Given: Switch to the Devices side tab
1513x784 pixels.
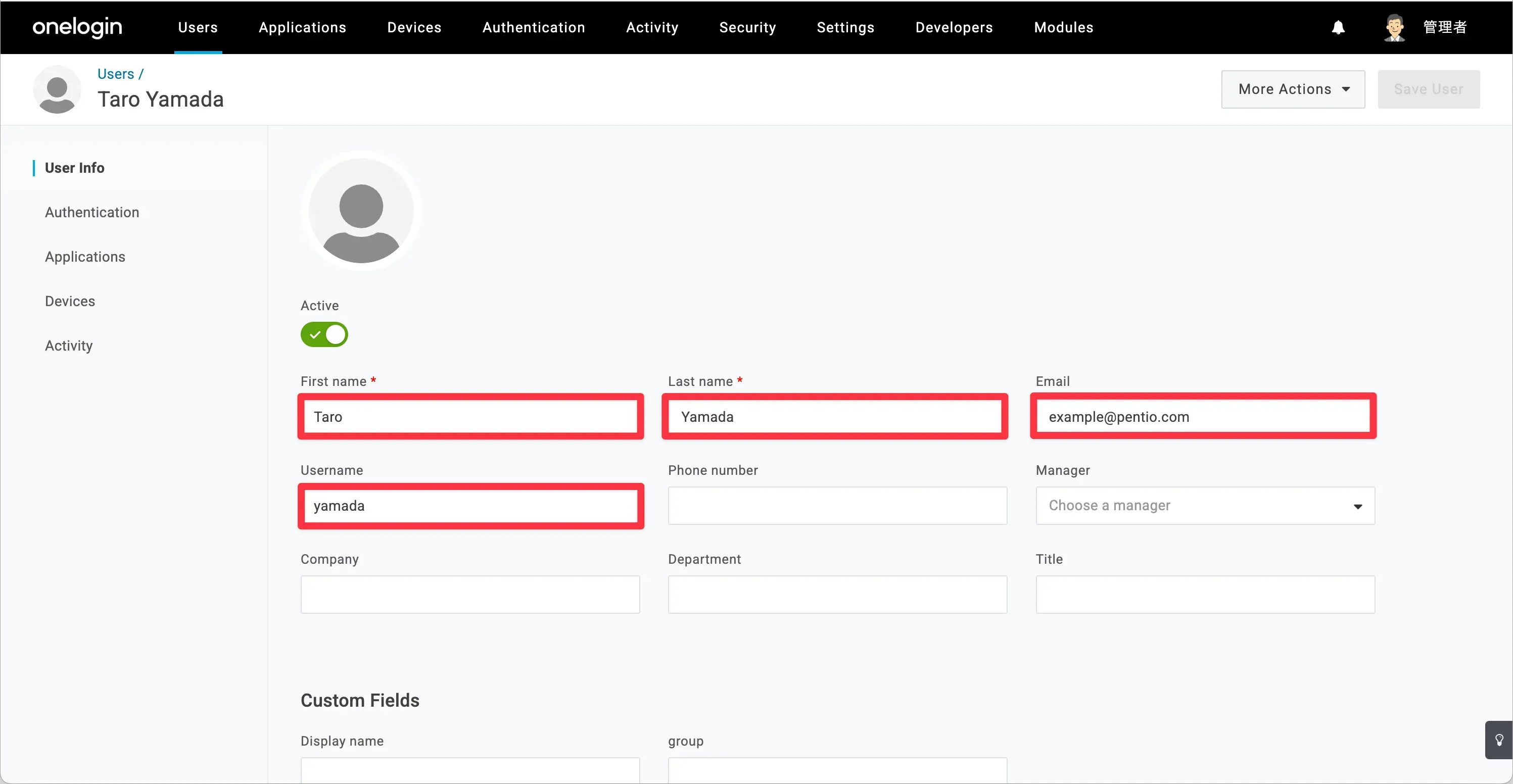Looking at the screenshot, I should click(70, 301).
